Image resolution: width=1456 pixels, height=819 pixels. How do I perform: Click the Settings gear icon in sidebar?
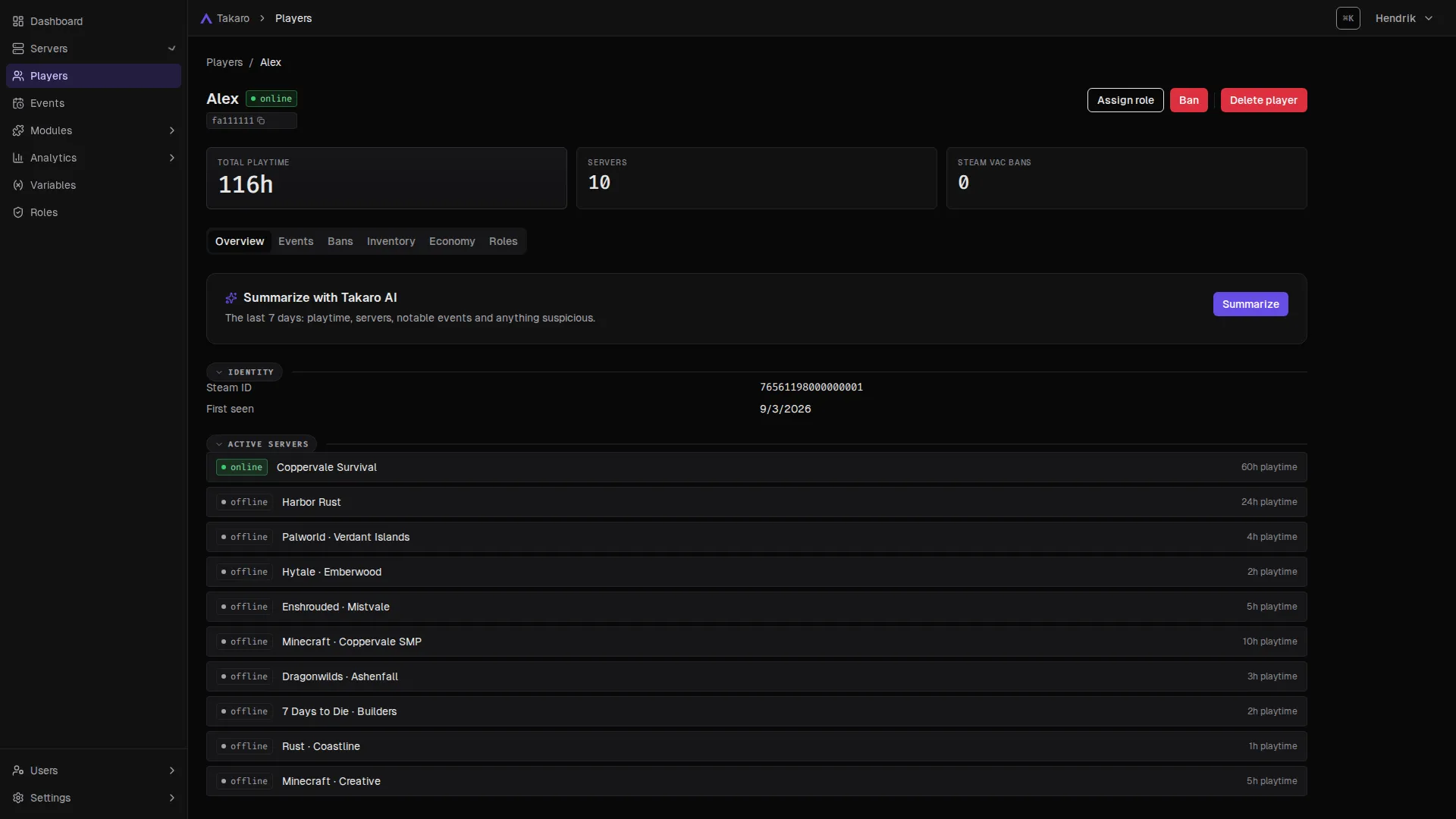(18, 798)
